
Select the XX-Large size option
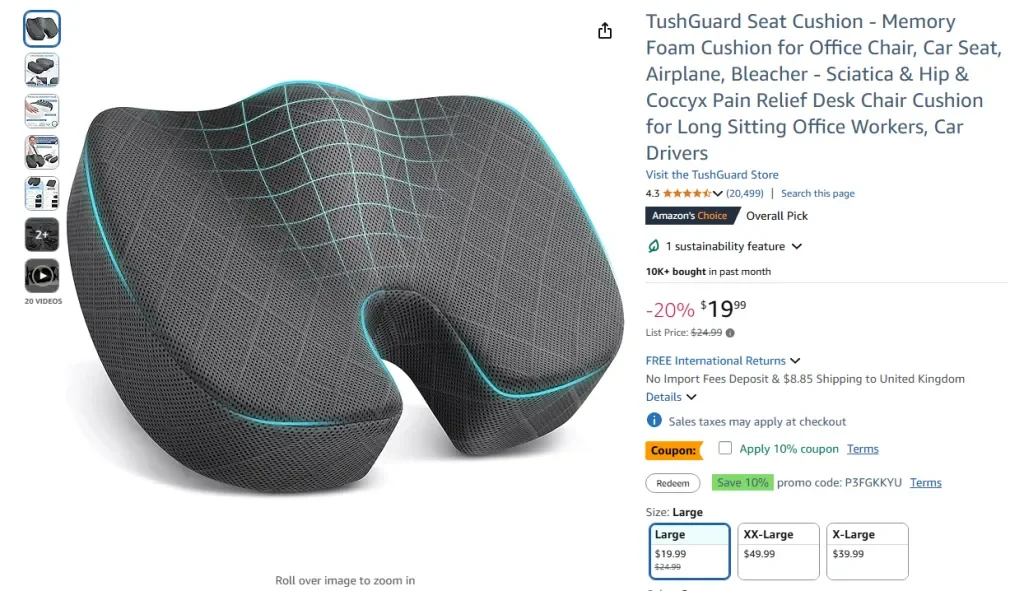click(x=778, y=551)
